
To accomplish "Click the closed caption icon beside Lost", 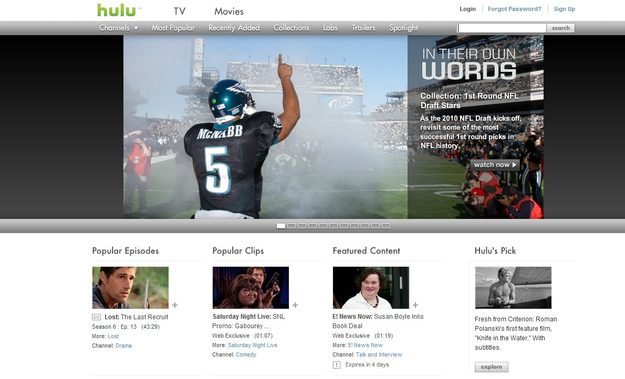I will (x=96, y=317).
